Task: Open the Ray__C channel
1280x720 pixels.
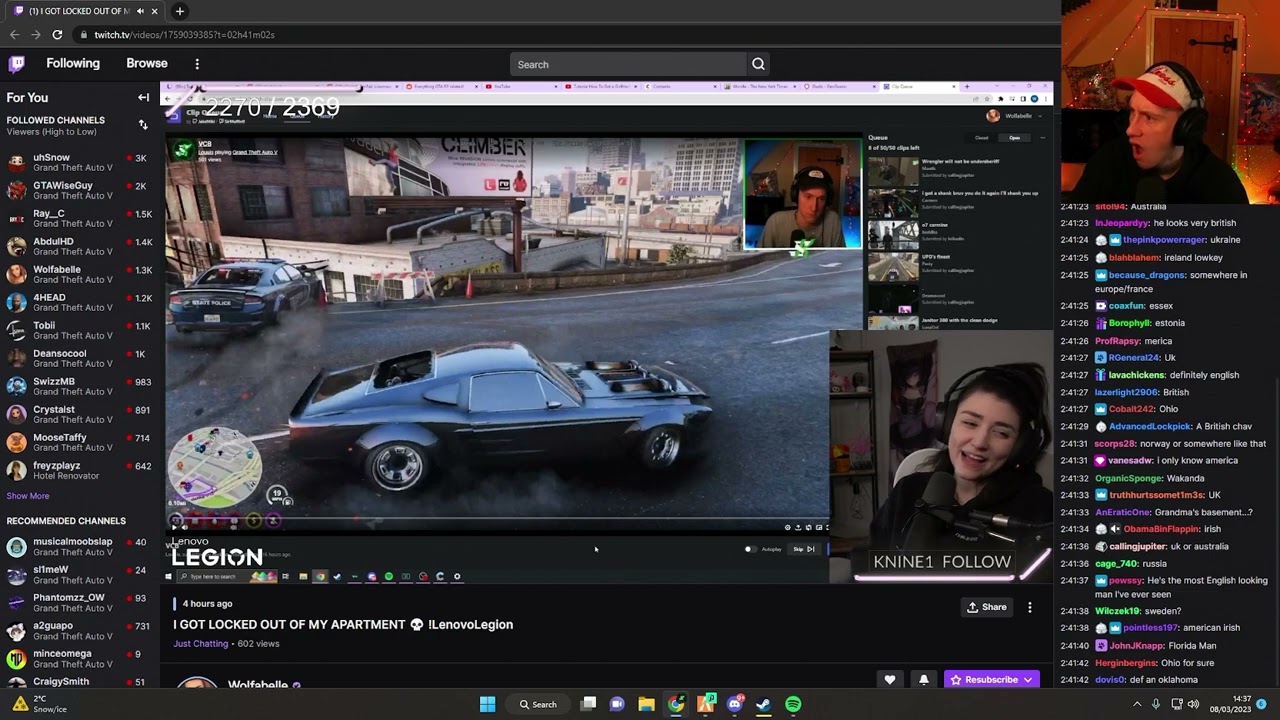Action: pyautogui.click(x=80, y=219)
